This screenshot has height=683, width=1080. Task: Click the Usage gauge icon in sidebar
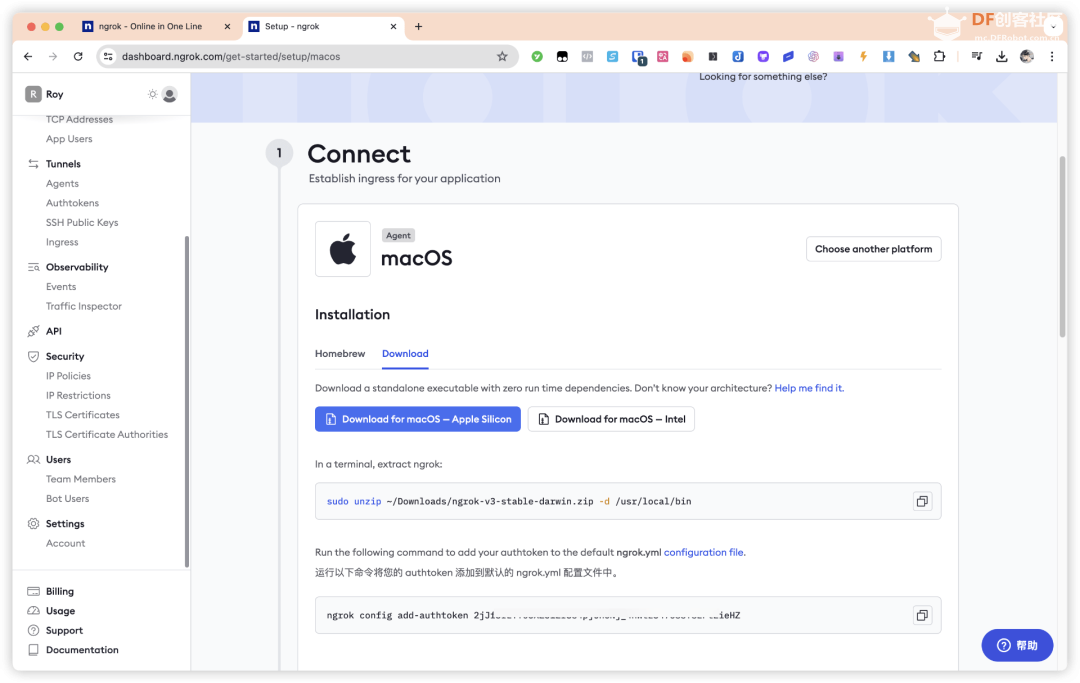[x=33, y=611]
